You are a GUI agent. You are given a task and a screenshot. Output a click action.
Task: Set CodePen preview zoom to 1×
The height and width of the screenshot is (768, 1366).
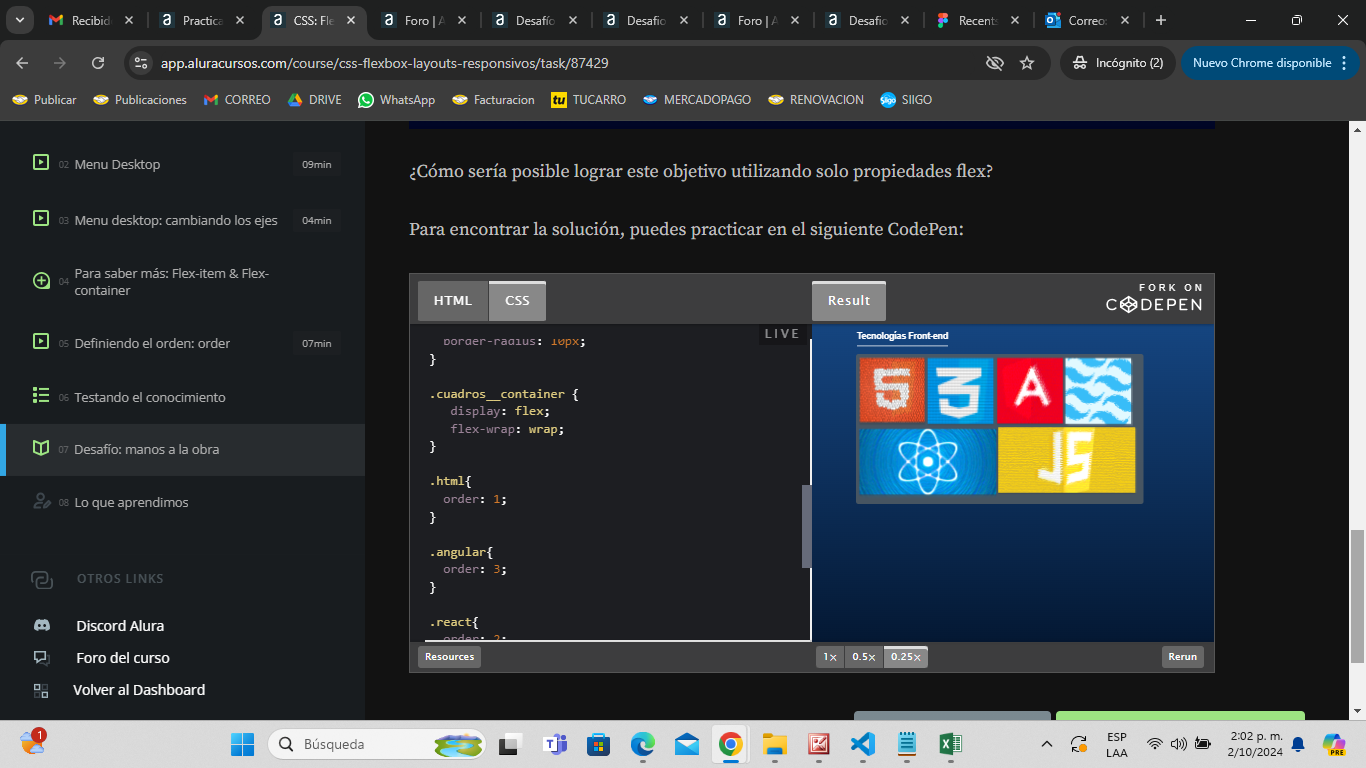pyautogui.click(x=829, y=657)
